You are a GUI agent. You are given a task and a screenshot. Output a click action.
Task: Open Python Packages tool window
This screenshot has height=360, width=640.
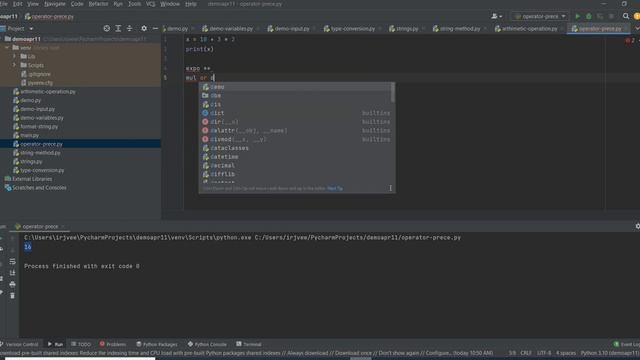157,344
